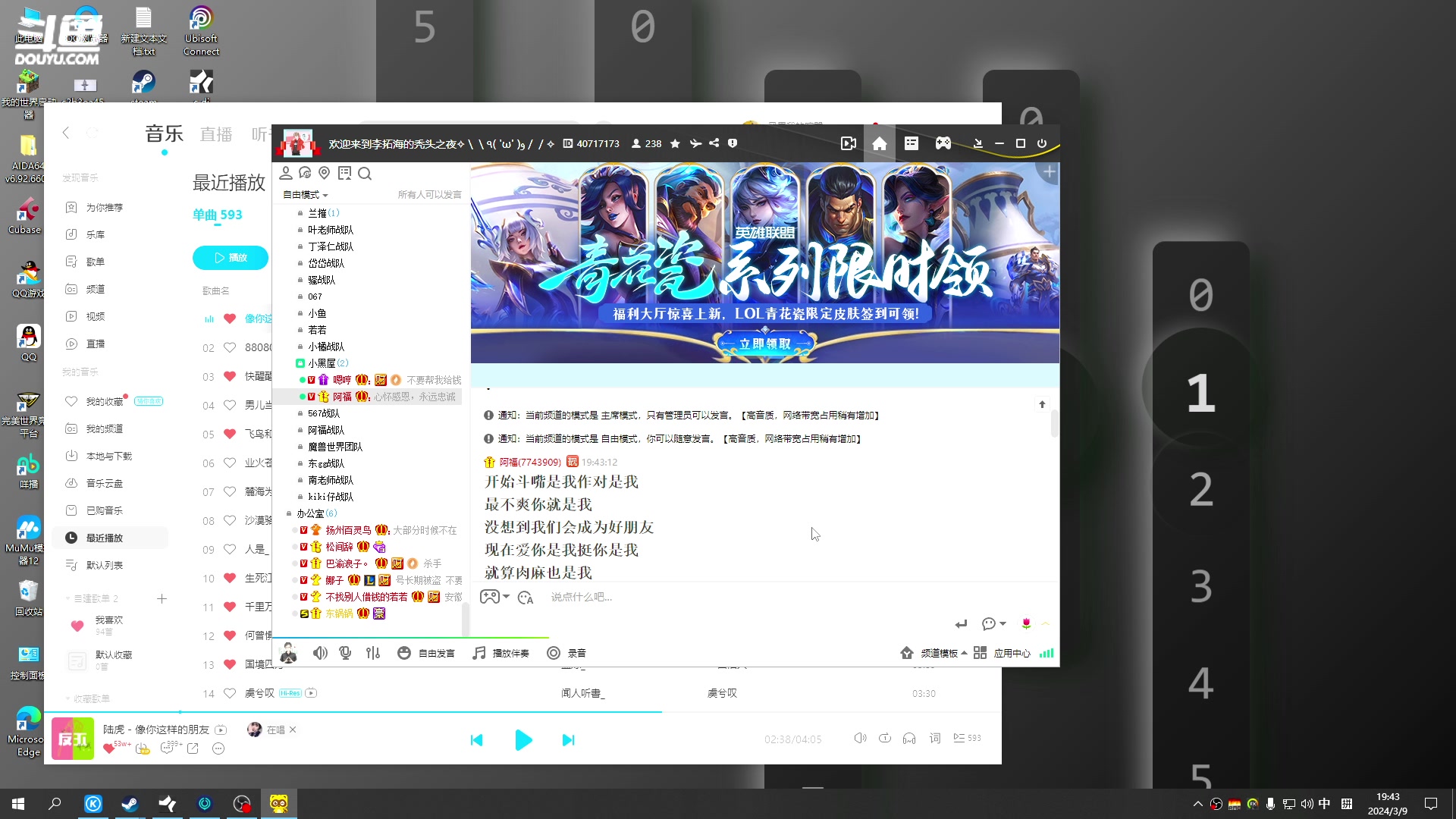Image resolution: width=1456 pixels, height=819 pixels.
Task: Open the audio mixer settings icon
Action: tap(372, 653)
